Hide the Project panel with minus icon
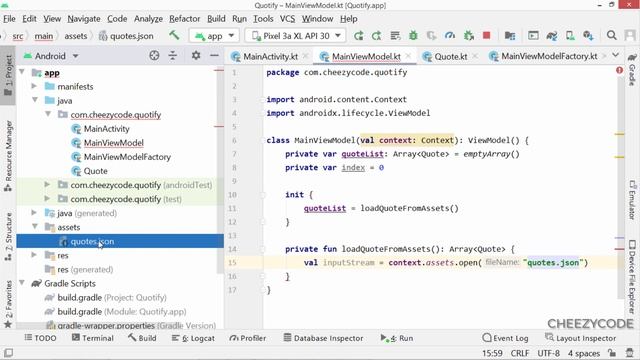The width and height of the screenshot is (640, 360). (214, 56)
